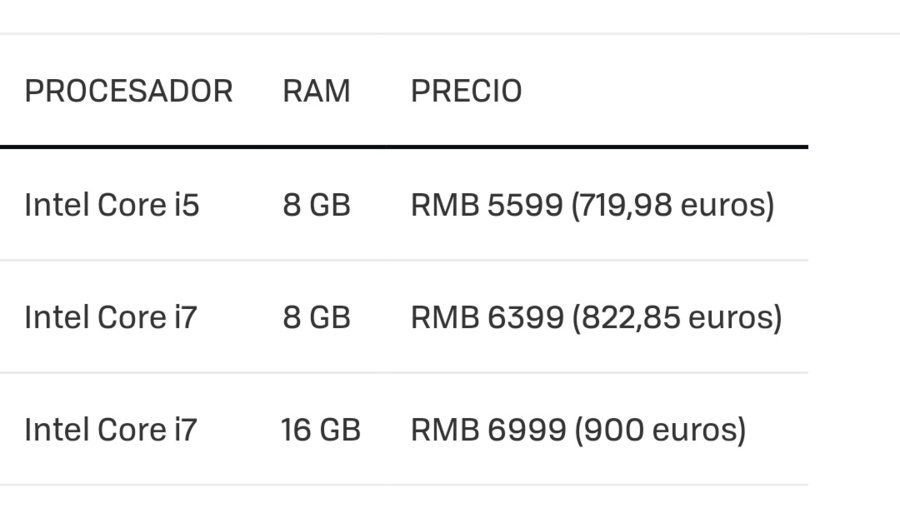Click the thick black header divider line
The image size is (900, 523).
pyautogui.click(x=404, y=147)
